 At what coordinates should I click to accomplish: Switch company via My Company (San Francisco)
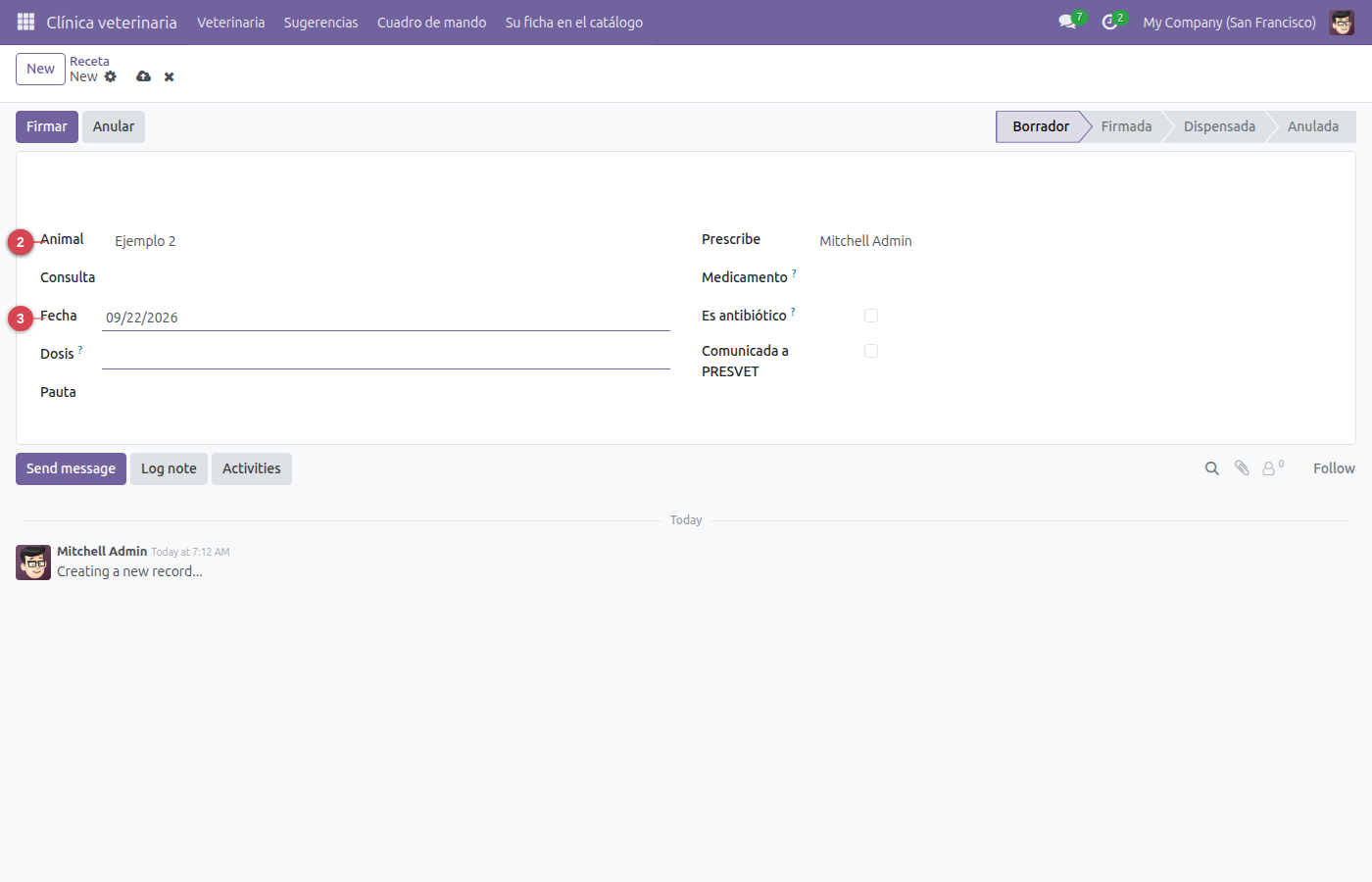click(x=1229, y=23)
